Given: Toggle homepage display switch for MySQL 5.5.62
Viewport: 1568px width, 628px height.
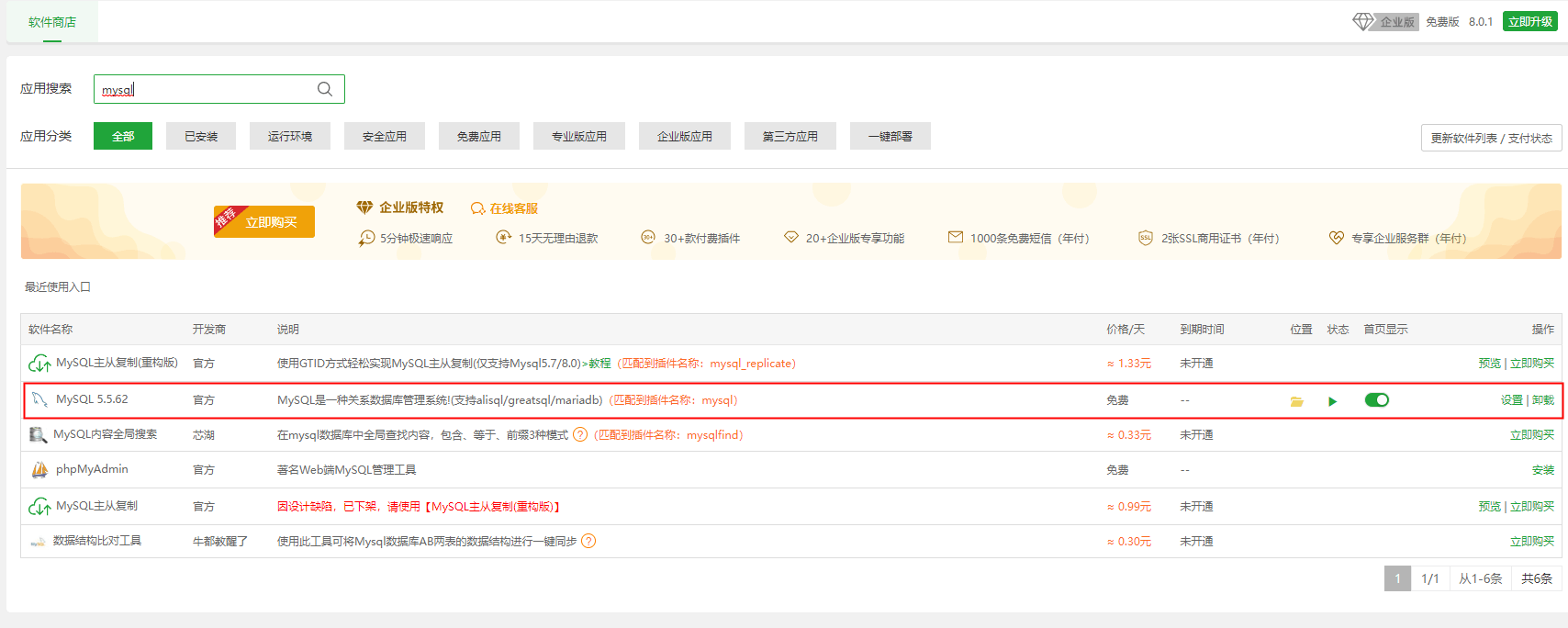Looking at the screenshot, I should pyautogui.click(x=1376, y=399).
